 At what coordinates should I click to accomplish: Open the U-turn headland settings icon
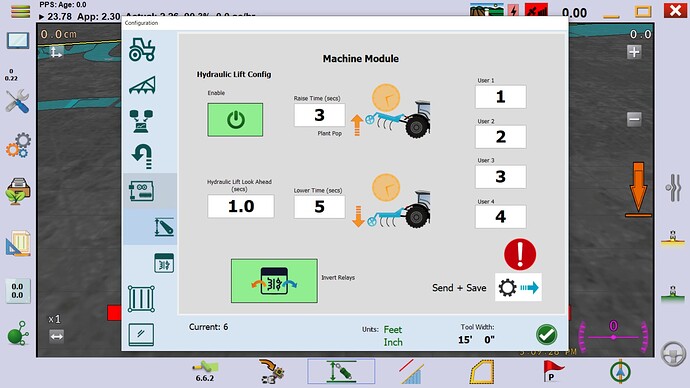[142, 157]
